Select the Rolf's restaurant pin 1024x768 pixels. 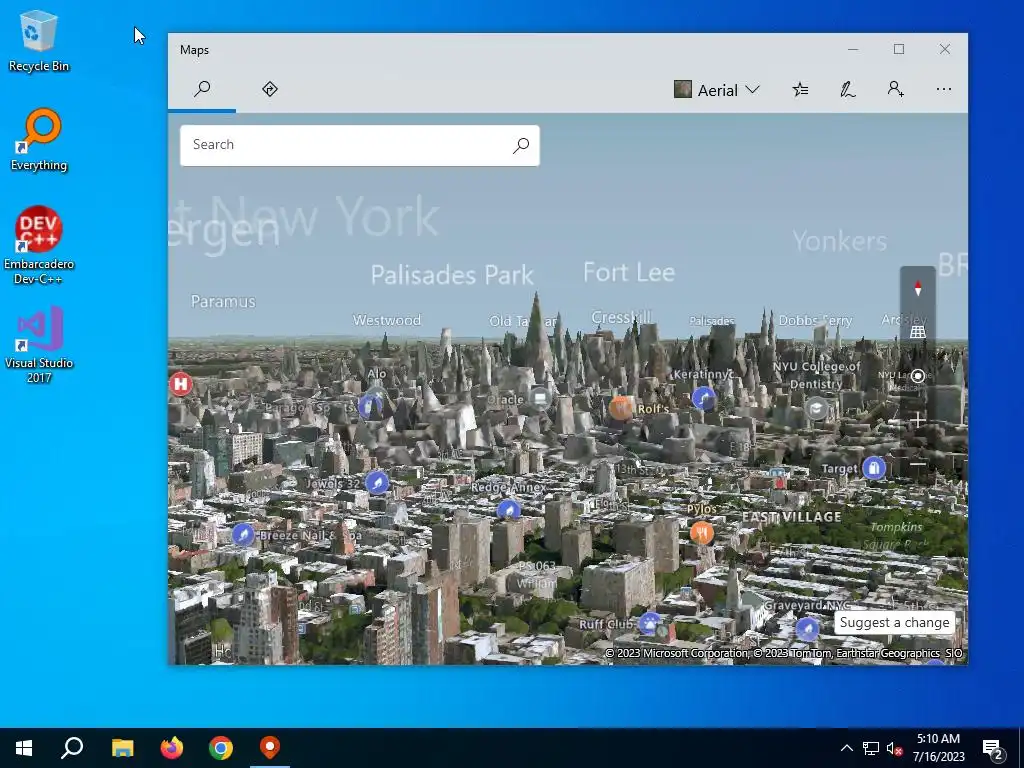(620, 408)
